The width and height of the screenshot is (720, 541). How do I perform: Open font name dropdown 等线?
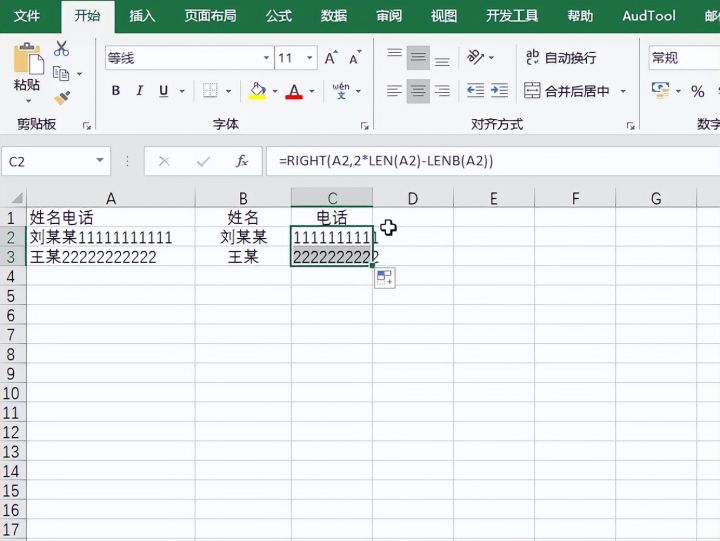pyautogui.click(x=266, y=58)
